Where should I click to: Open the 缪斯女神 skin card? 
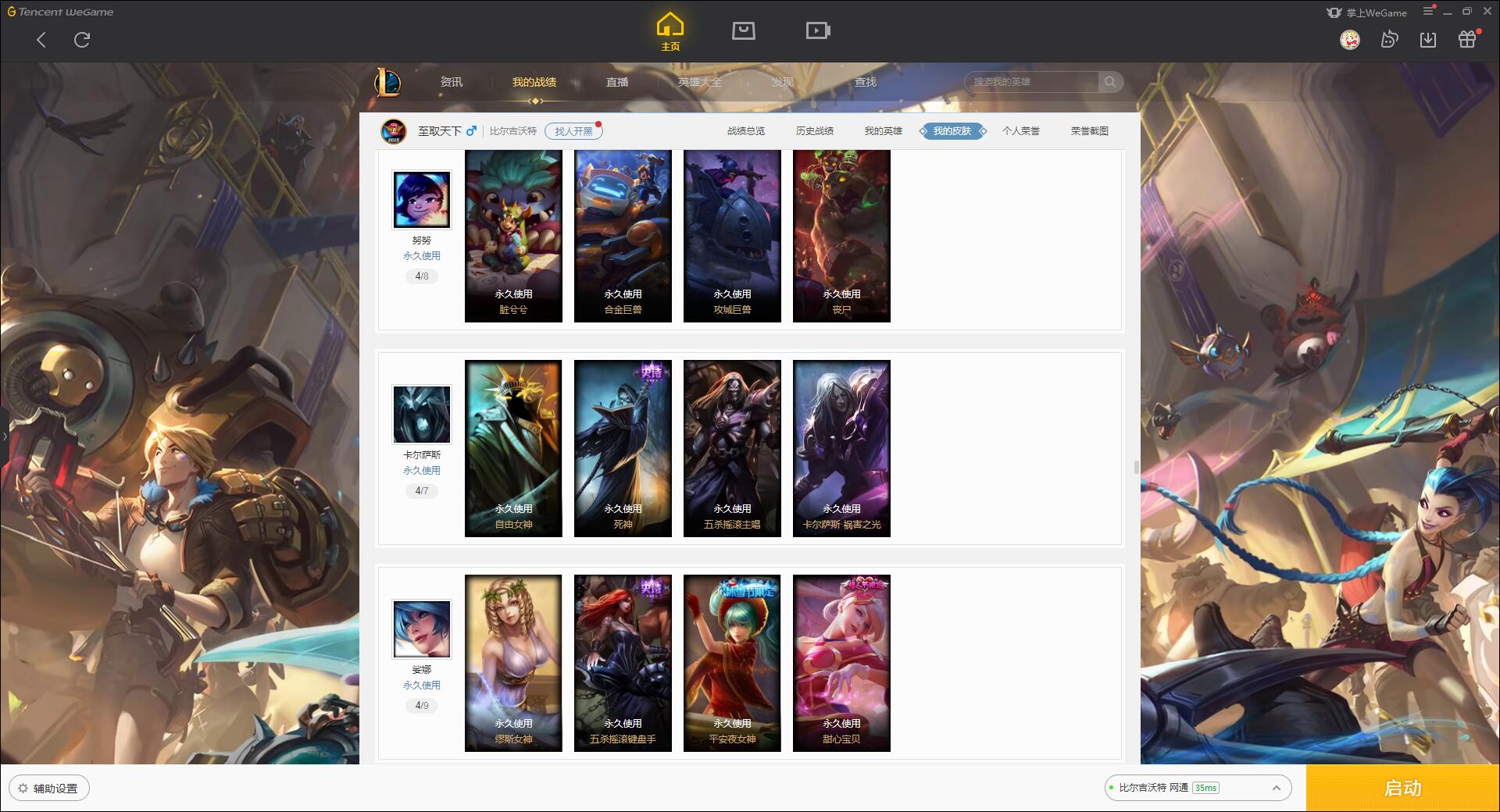513,663
